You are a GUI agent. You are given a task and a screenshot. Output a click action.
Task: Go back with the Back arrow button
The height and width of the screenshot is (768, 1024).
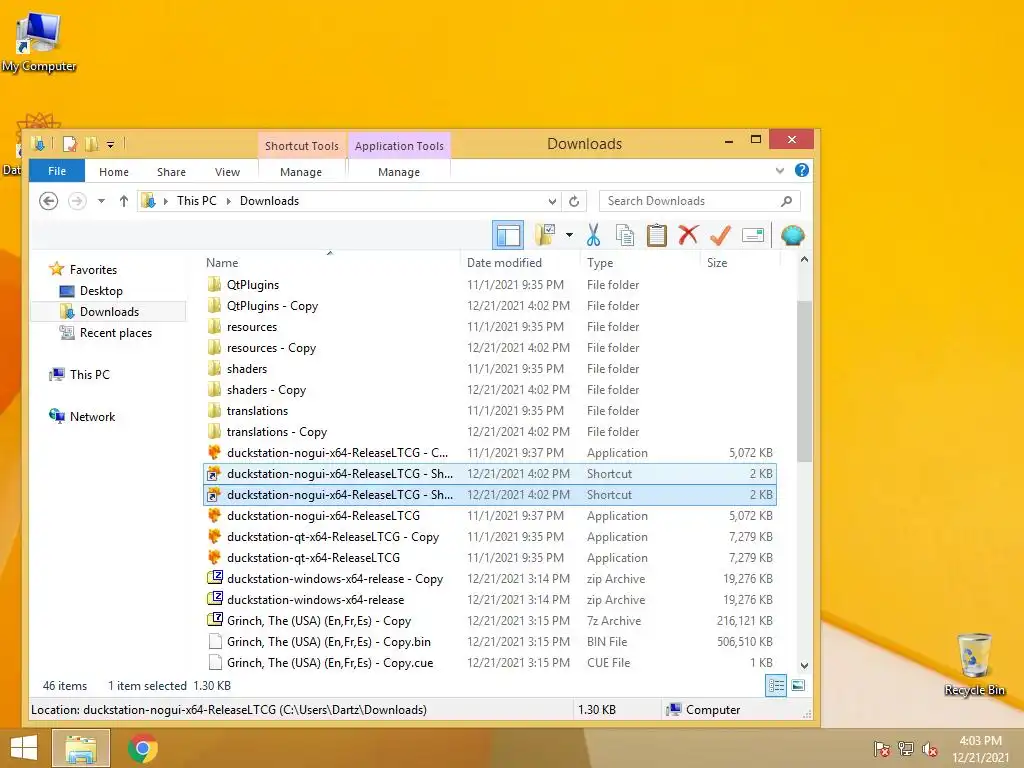[48, 200]
